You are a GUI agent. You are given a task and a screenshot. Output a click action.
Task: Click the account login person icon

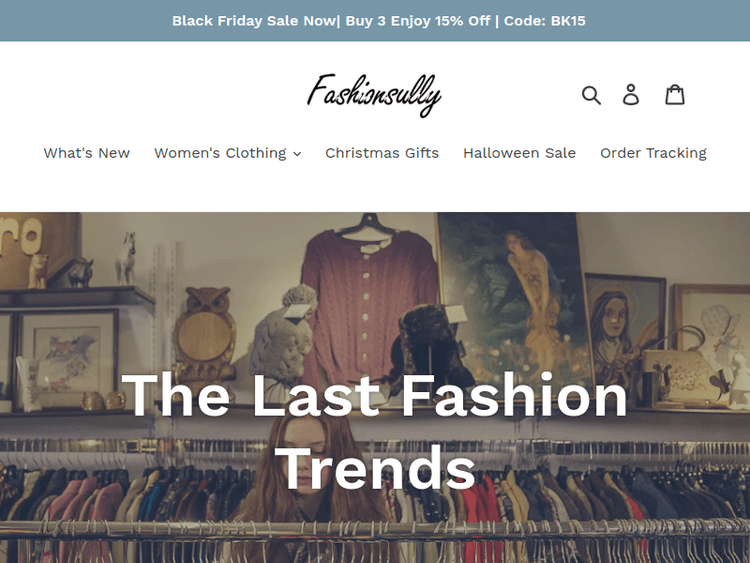[x=630, y=95]
